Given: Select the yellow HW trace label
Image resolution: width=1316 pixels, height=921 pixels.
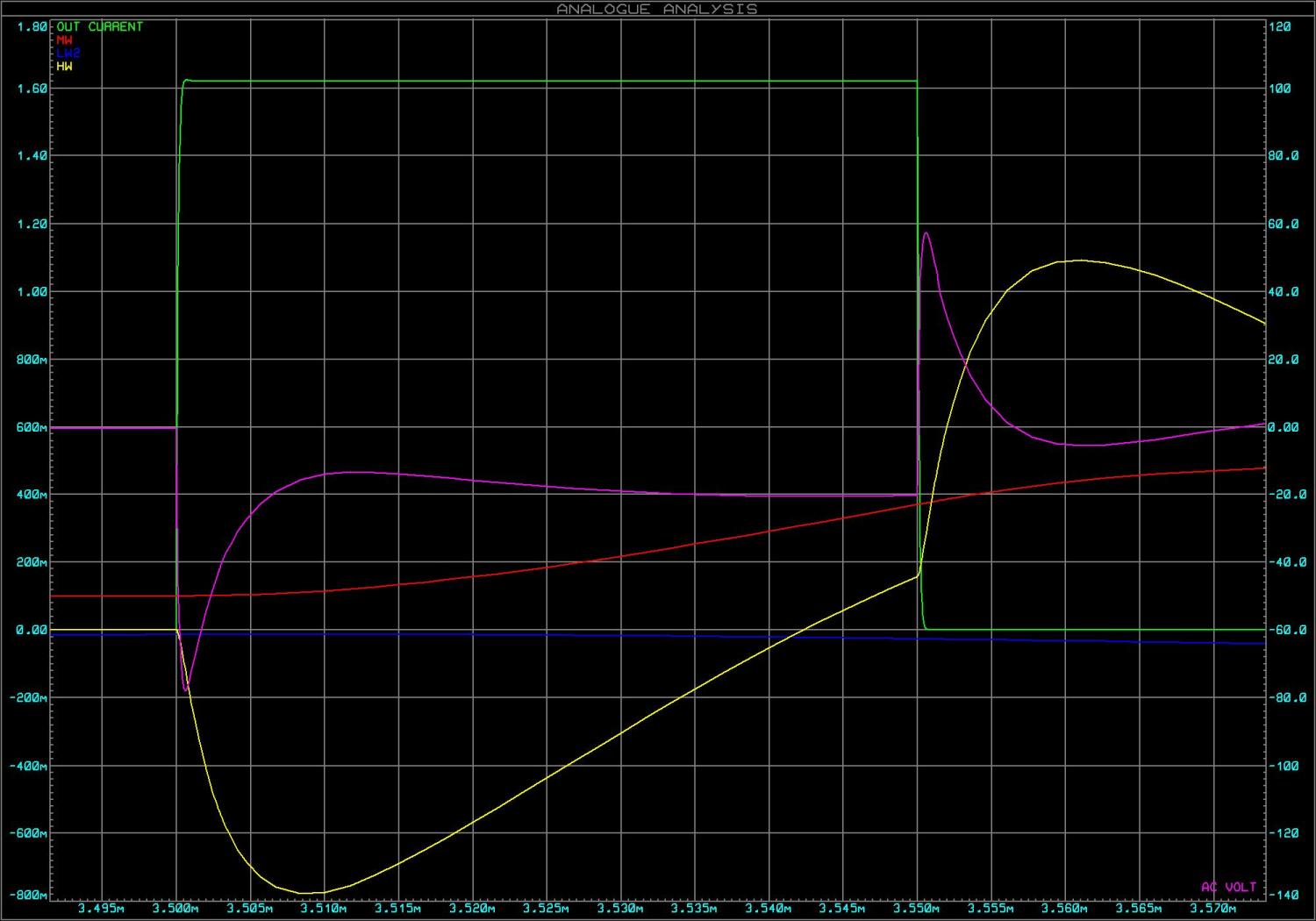Looking at the screenshot, I should pos(65,67).
